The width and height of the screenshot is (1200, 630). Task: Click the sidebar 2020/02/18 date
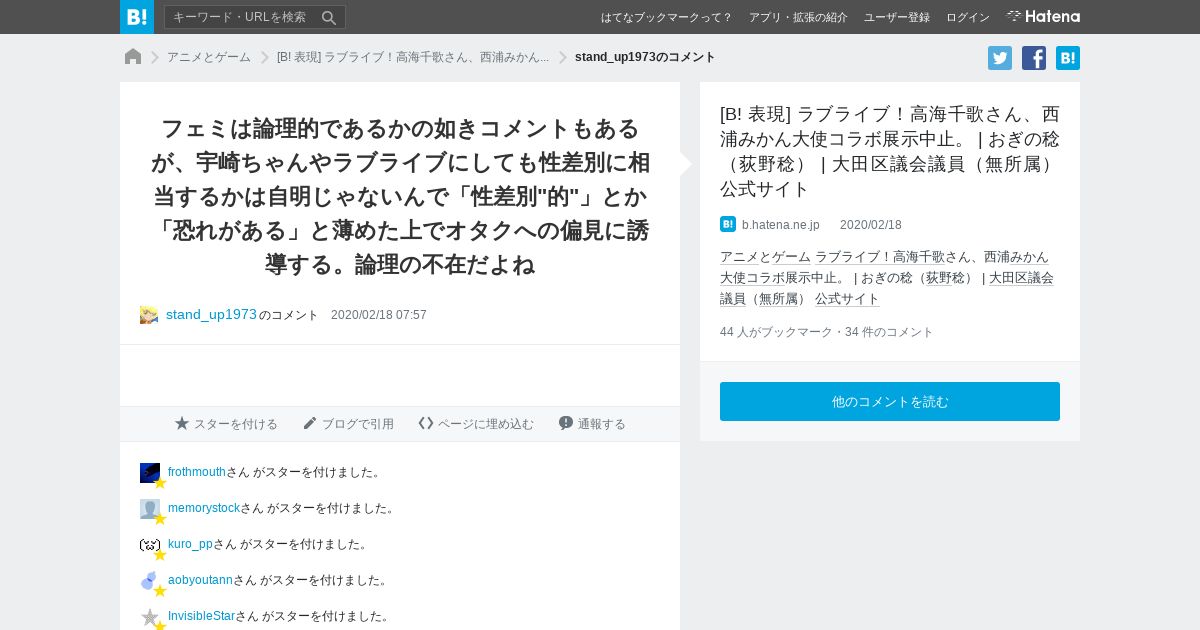pyautogui.click(x=871, y=225)
